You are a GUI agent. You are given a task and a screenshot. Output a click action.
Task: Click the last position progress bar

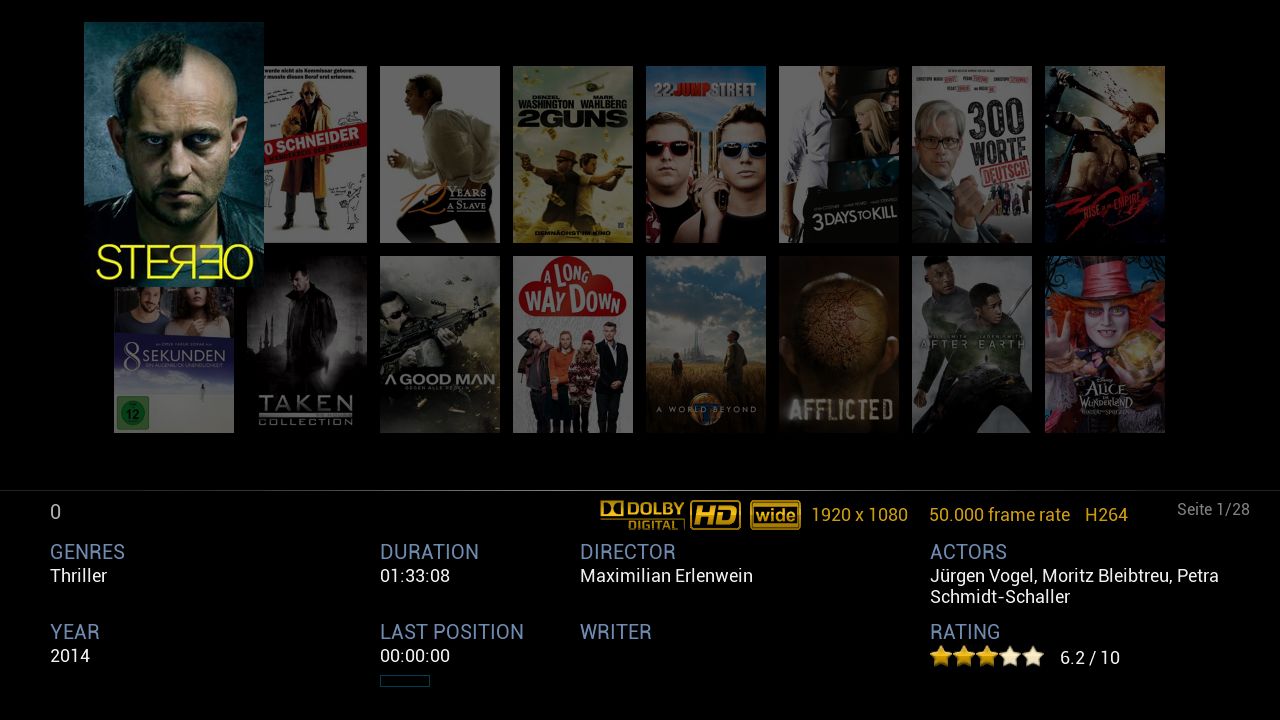pos(405,681)
